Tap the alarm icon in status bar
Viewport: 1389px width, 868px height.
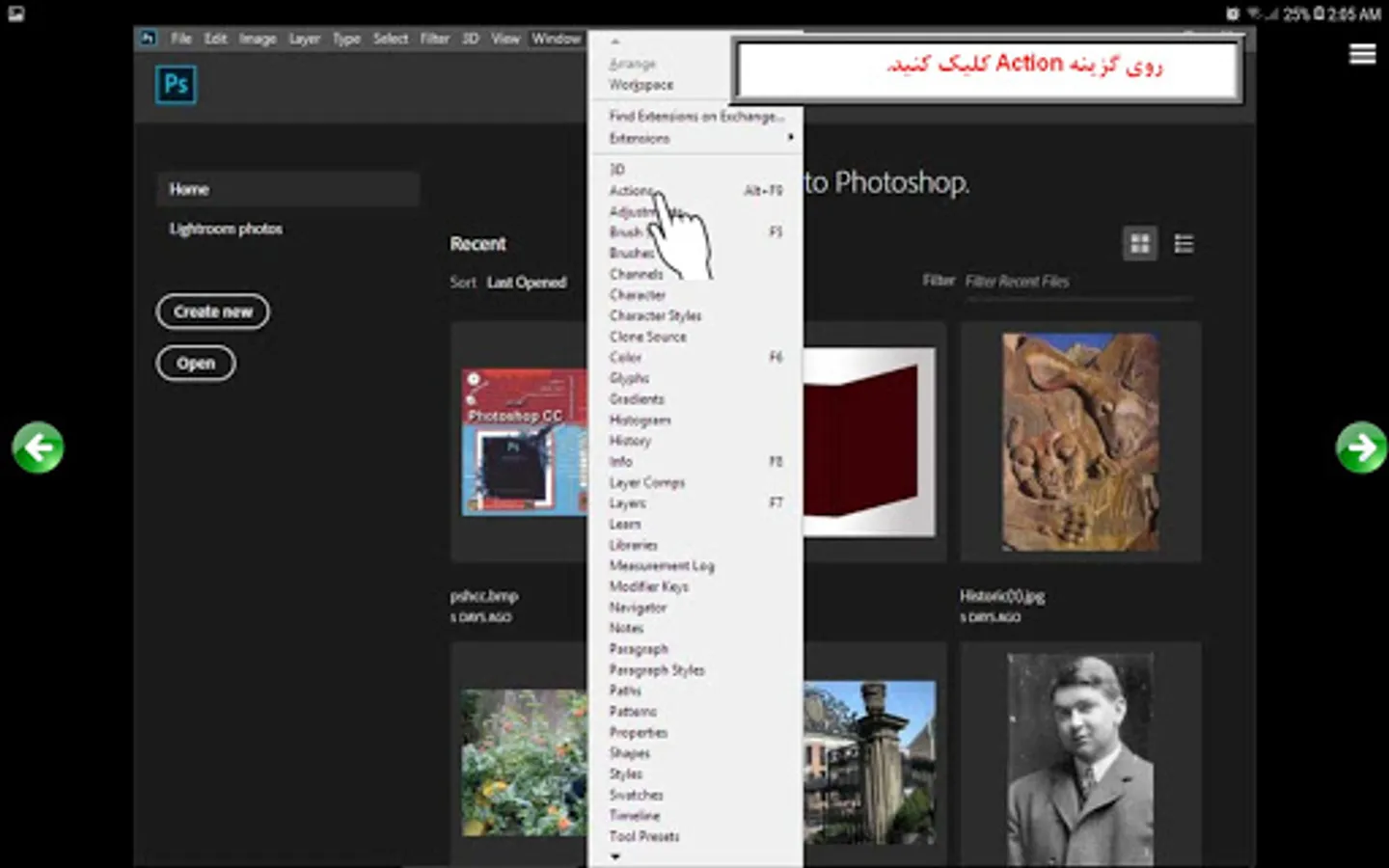tap(1232, 14)
